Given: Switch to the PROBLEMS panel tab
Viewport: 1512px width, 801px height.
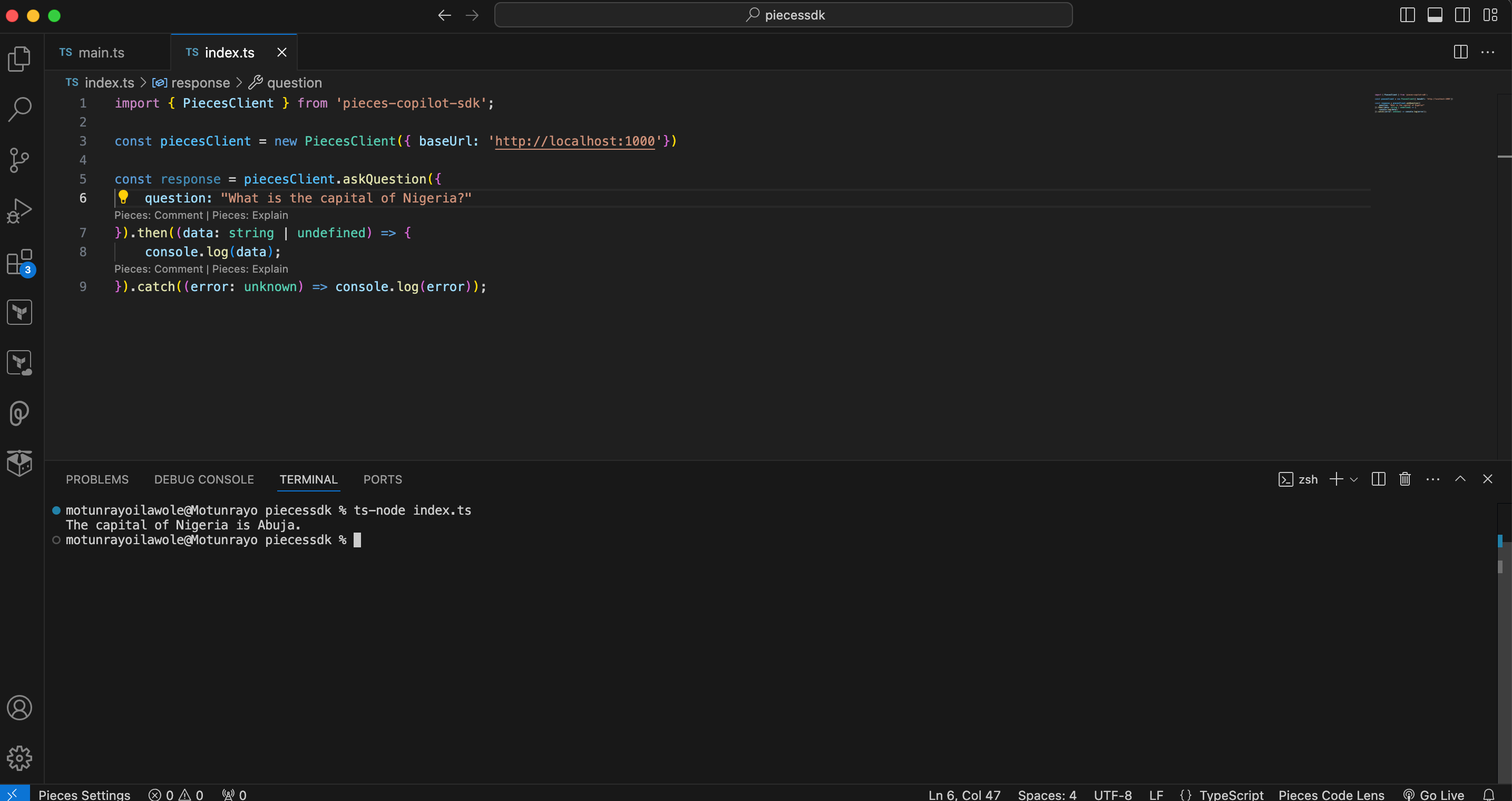Looking at the screenshot, I should click(97, 479).
